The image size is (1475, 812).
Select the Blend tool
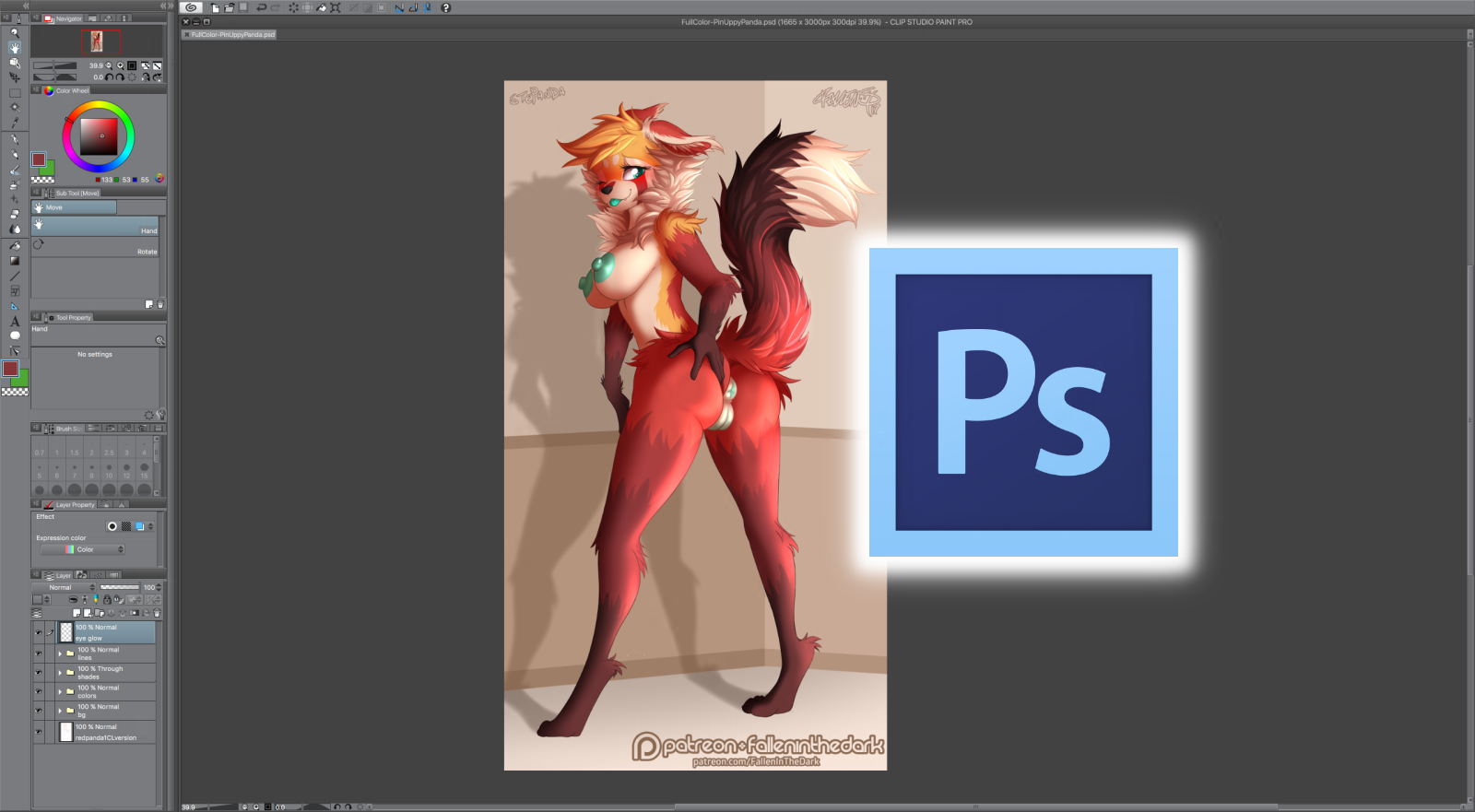tap(15, 229)
